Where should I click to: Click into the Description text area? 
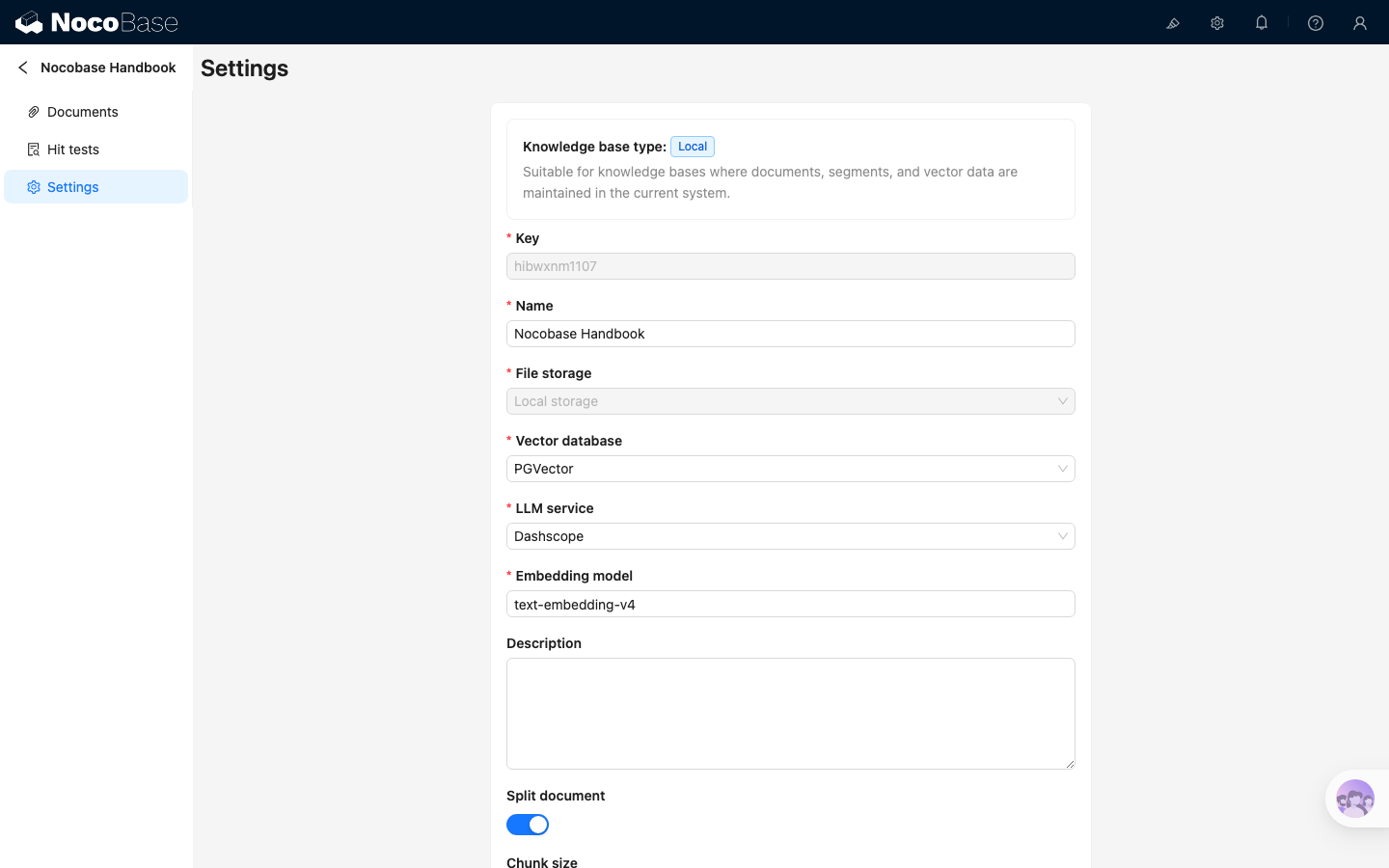pyautogui.click(x=791, y=714)
